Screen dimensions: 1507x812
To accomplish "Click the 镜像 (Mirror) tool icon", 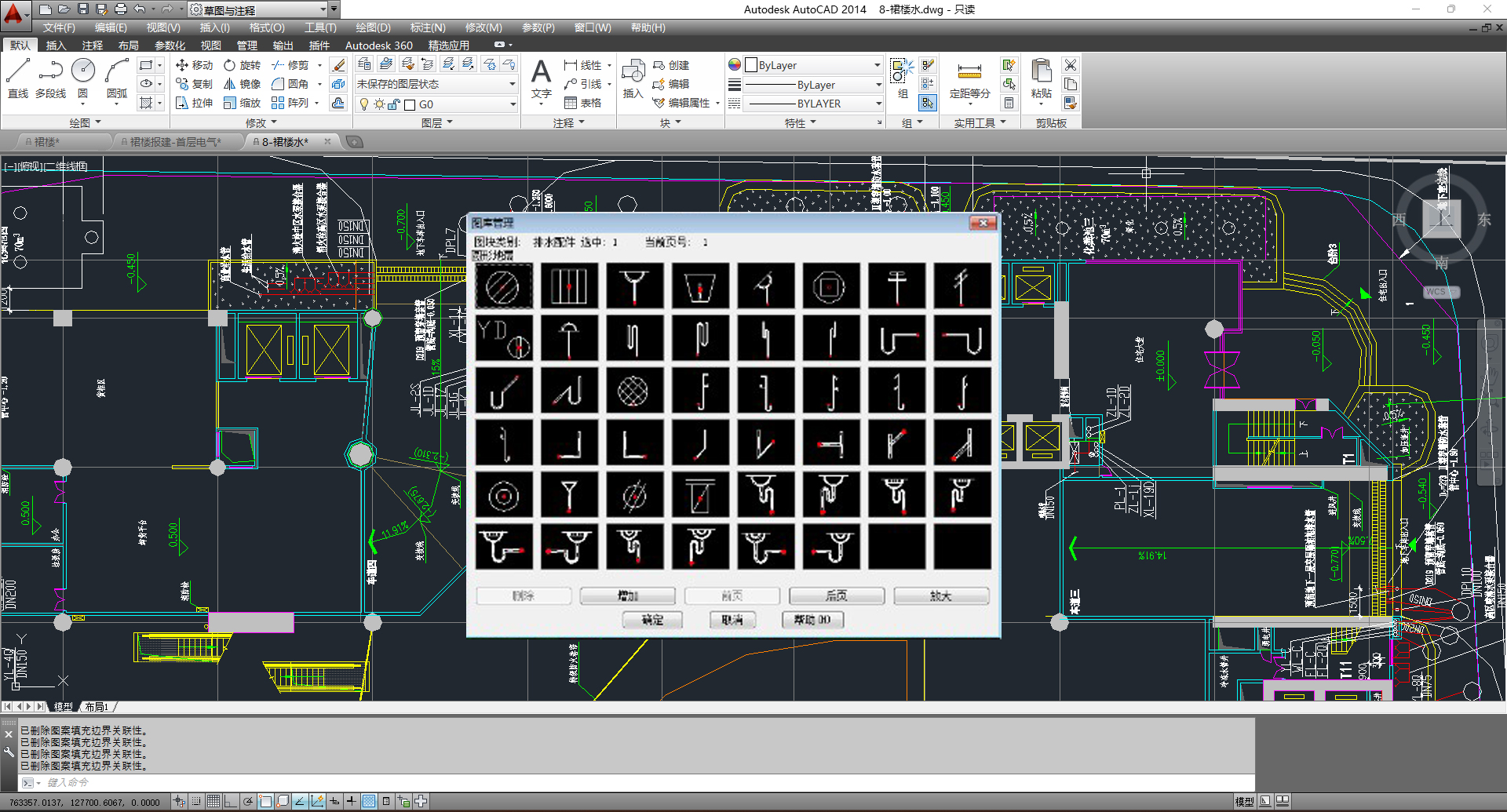I will click(230, 84).
